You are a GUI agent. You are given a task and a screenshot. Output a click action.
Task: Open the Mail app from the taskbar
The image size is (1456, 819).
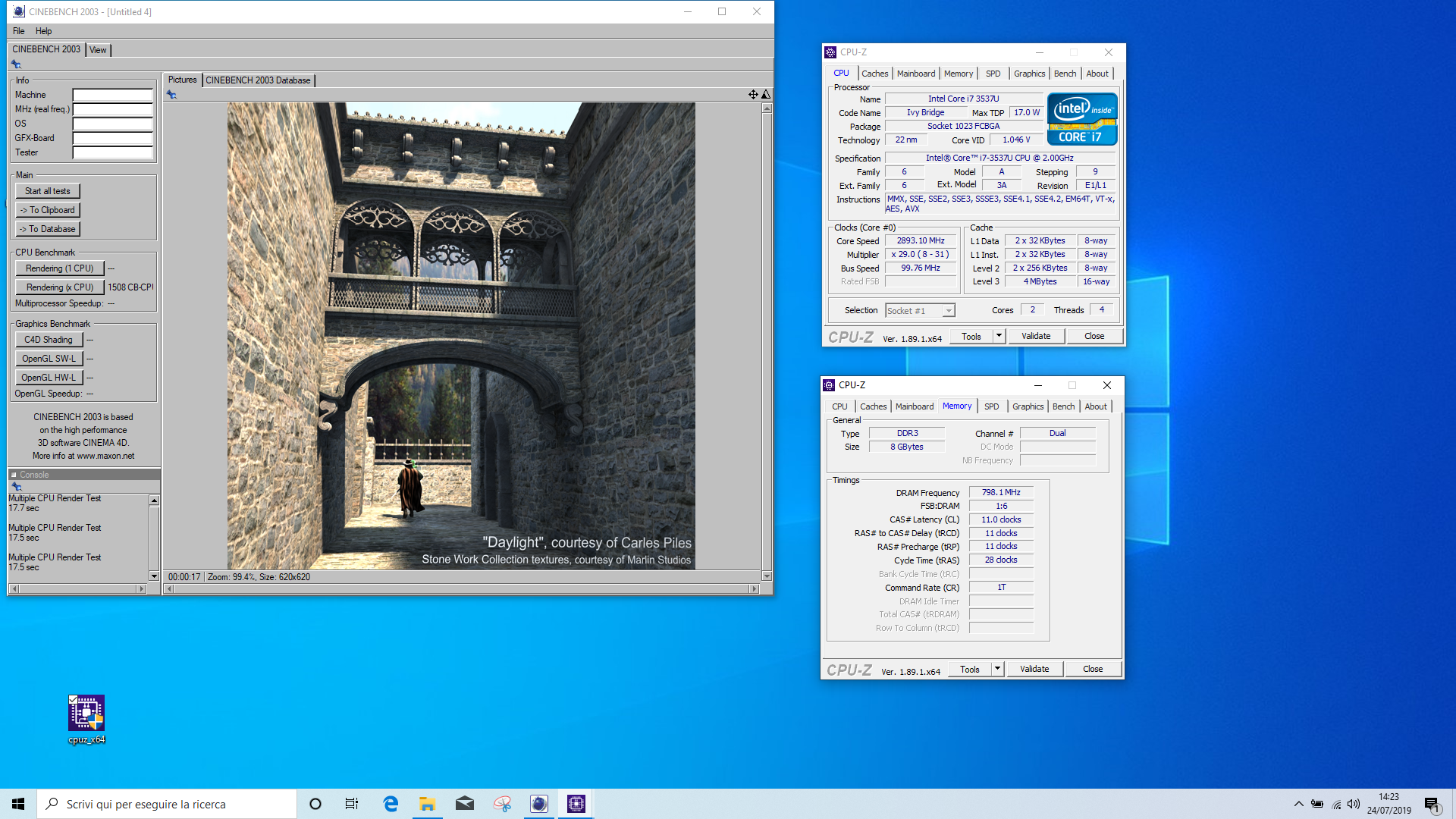click(465, 804)
